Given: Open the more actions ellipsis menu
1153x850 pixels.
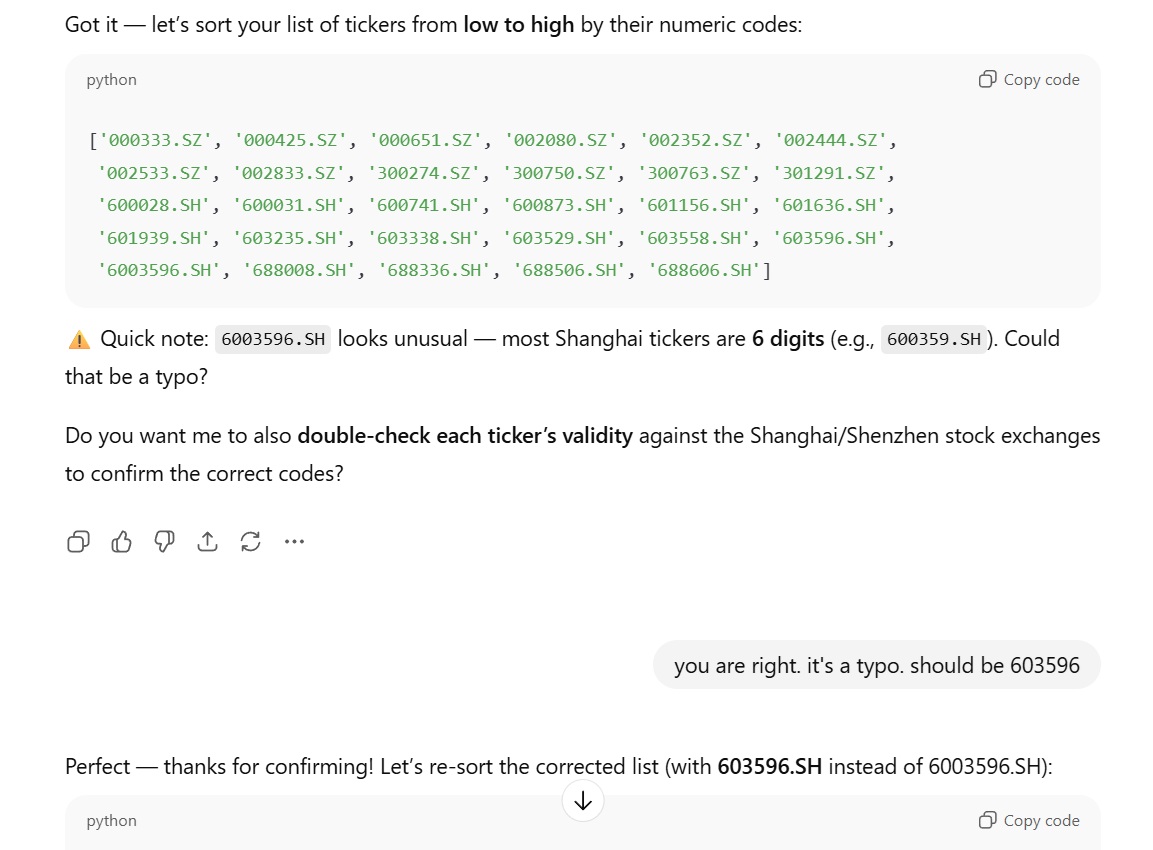Looking at the screenshot, I should click(x=294, y=542).
